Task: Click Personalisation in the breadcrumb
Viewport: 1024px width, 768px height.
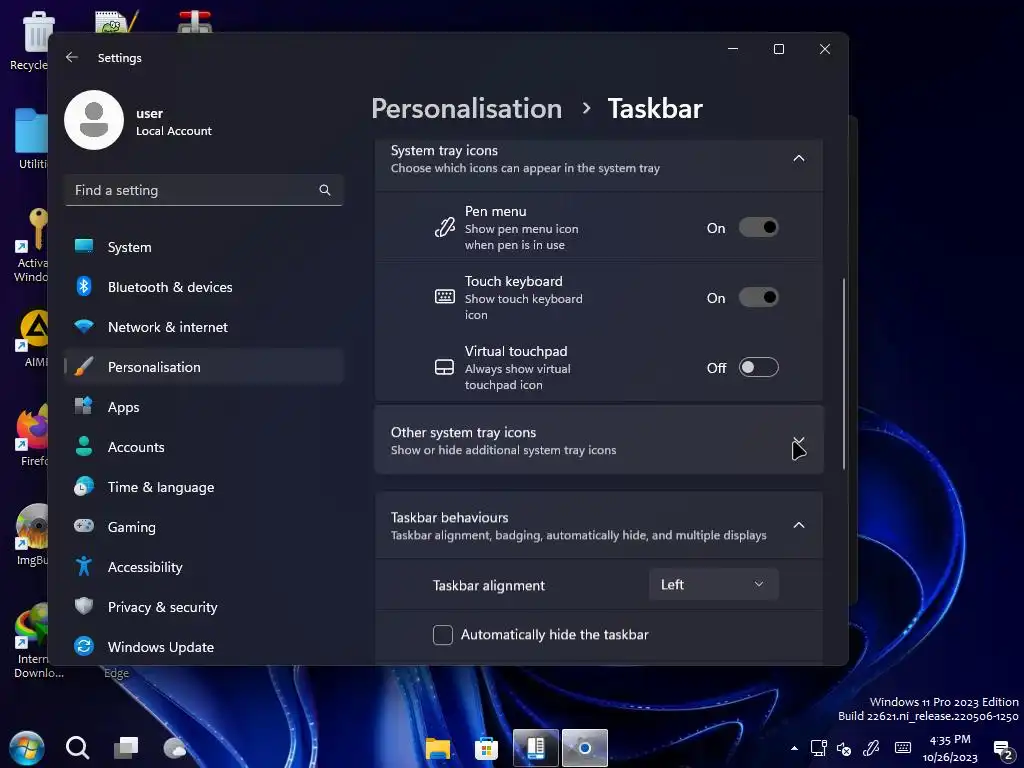Action: click(x=466, y=108)
